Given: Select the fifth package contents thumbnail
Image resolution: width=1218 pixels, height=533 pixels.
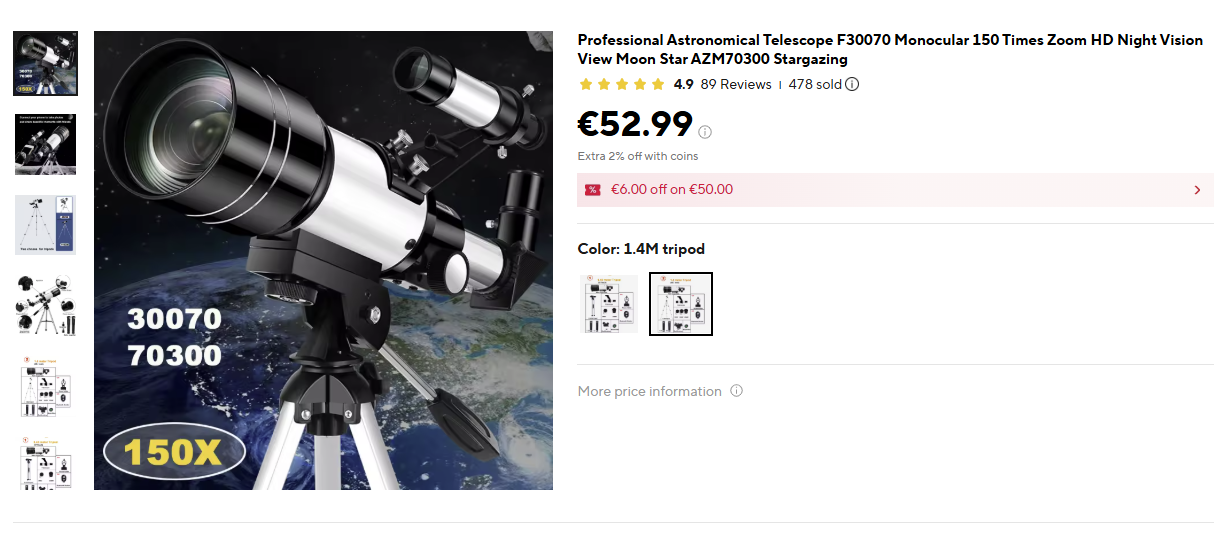Looking at the screenshot, I should tap(45, 385).
